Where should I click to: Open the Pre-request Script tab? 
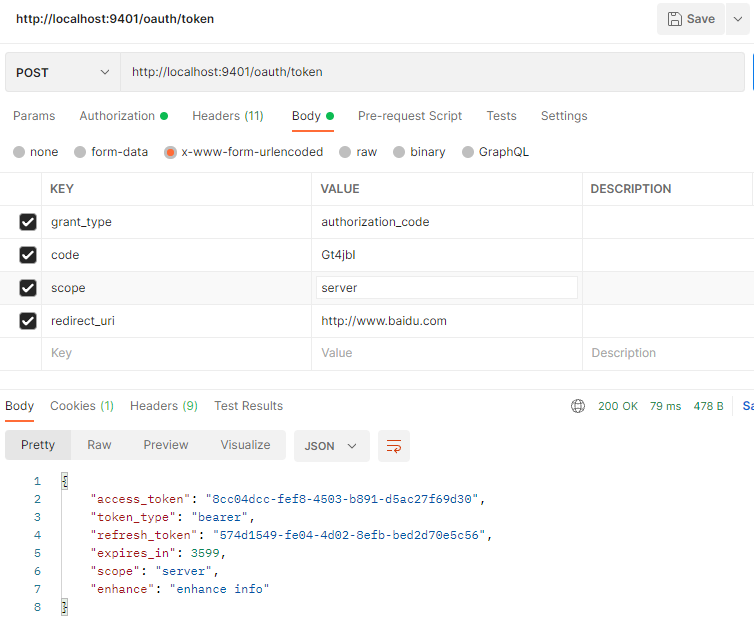point(410,116)
